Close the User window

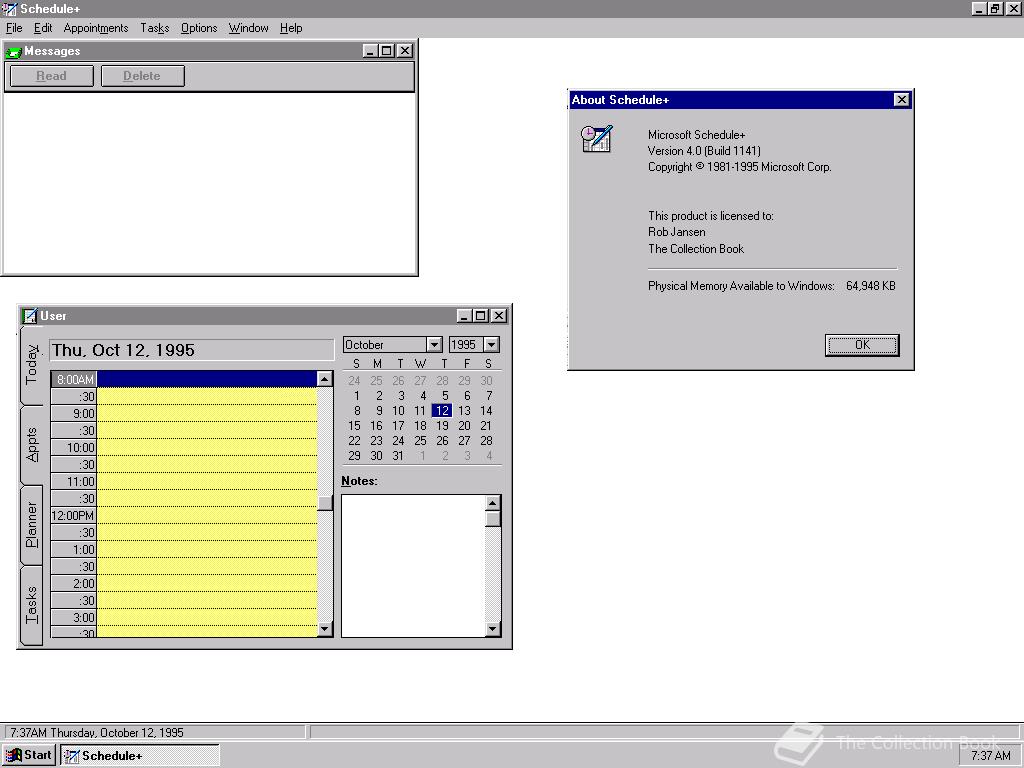click(x=499, y=316)
